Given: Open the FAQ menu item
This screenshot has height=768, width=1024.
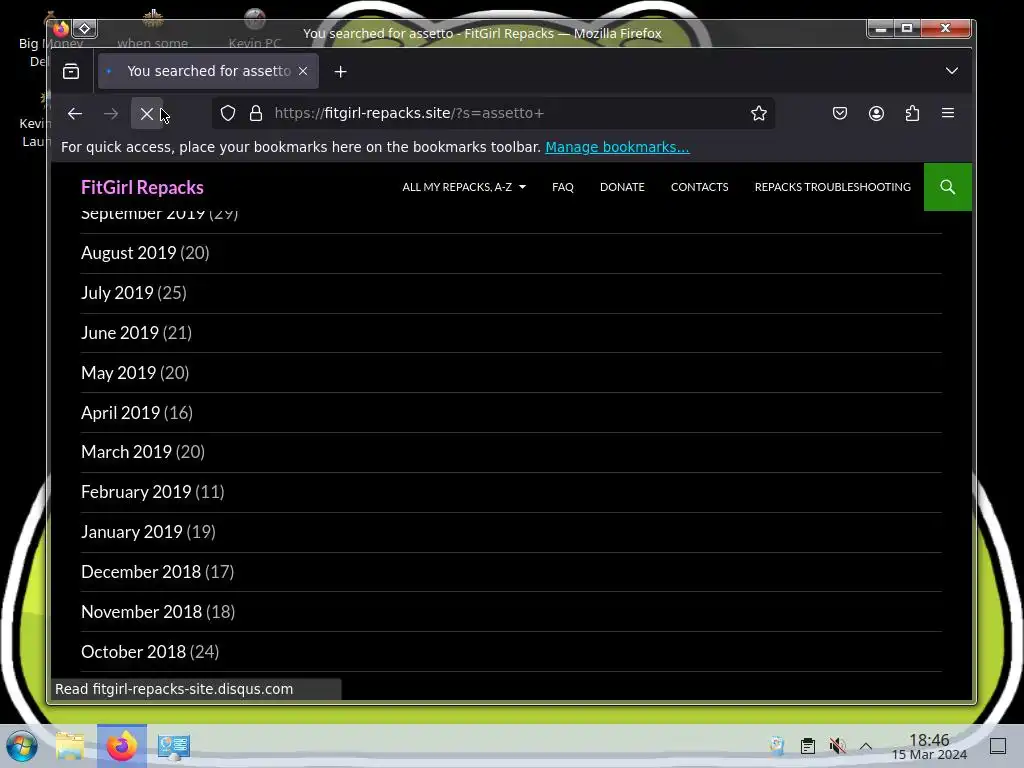Looking at the screenshot, I should (562, 187).
